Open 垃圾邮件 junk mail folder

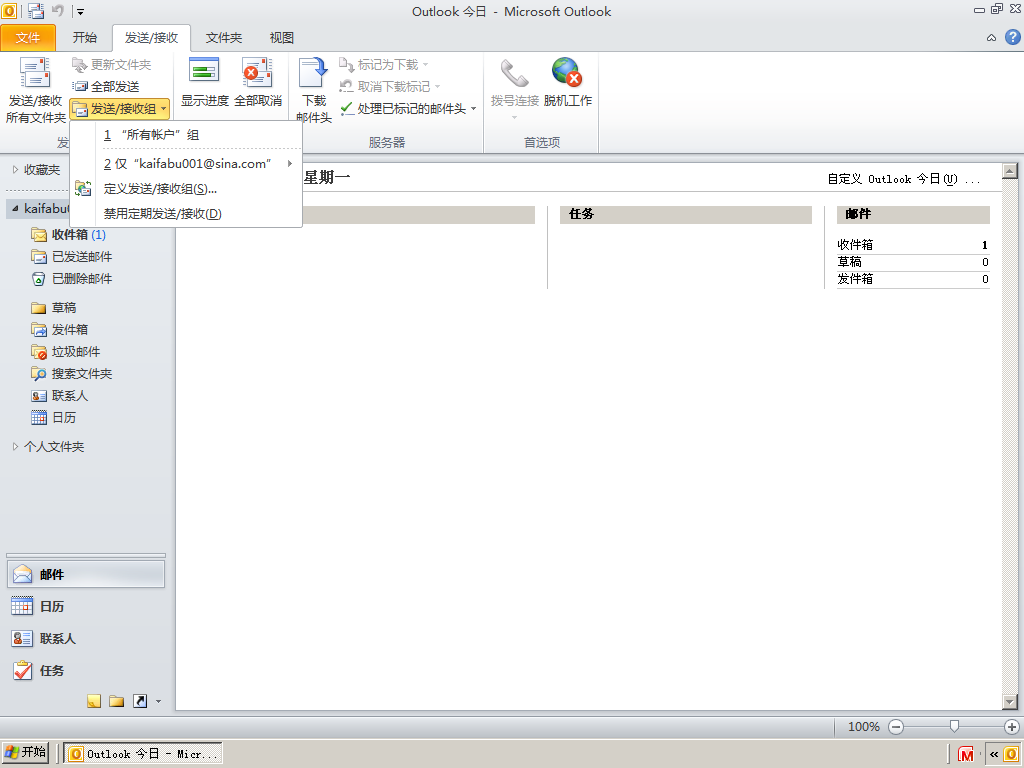(x=66, y=352)
